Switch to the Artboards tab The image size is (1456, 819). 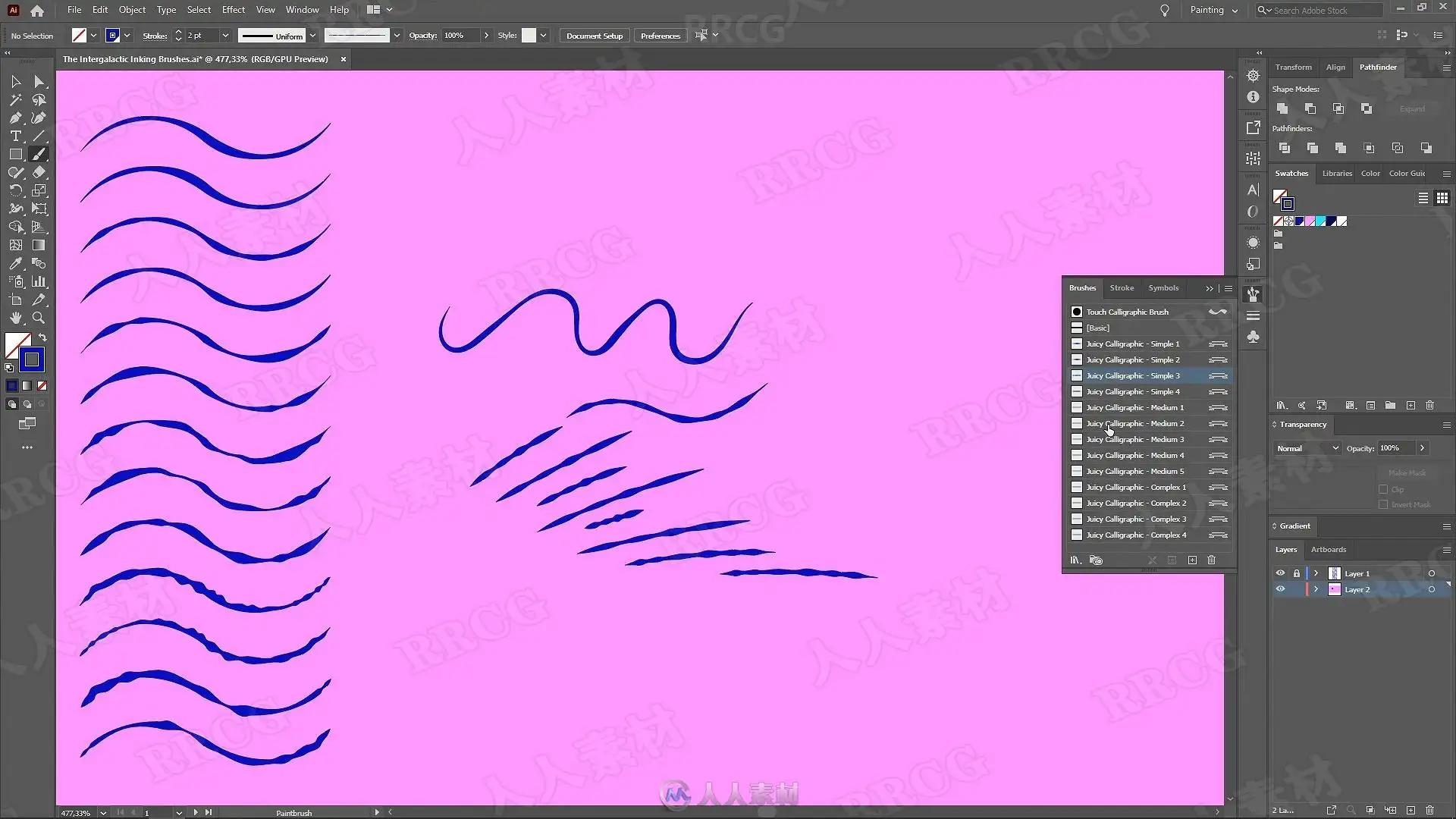pyautogui.click(x=1329, y=550)
